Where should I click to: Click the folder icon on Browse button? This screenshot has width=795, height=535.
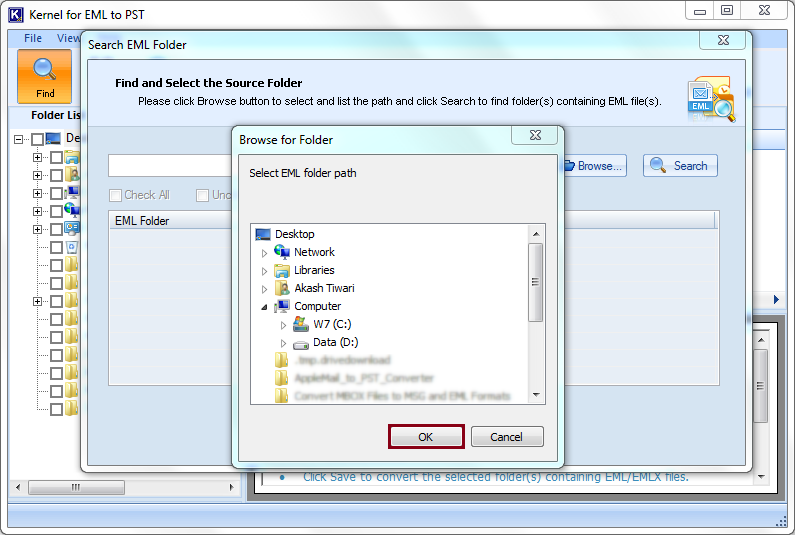pyautogui.click(x=570, y=166)
